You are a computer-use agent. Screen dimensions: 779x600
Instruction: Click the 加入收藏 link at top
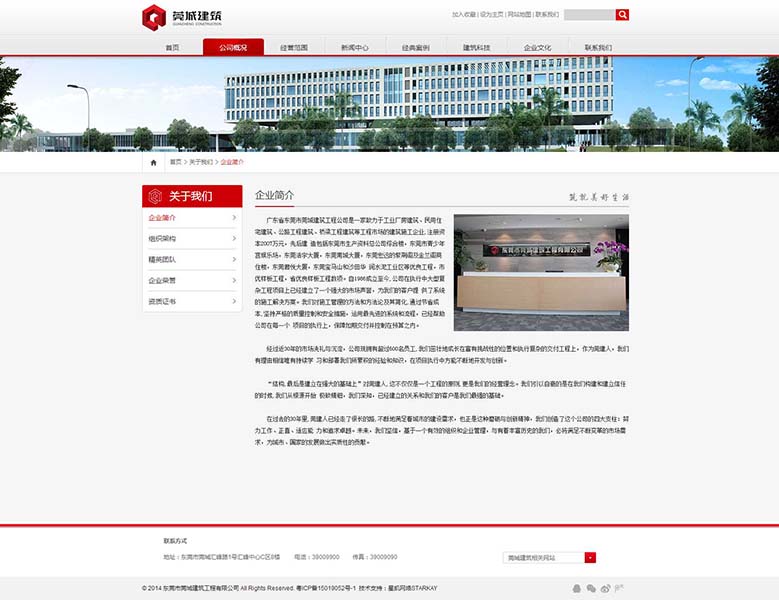(x=463, y=15)
